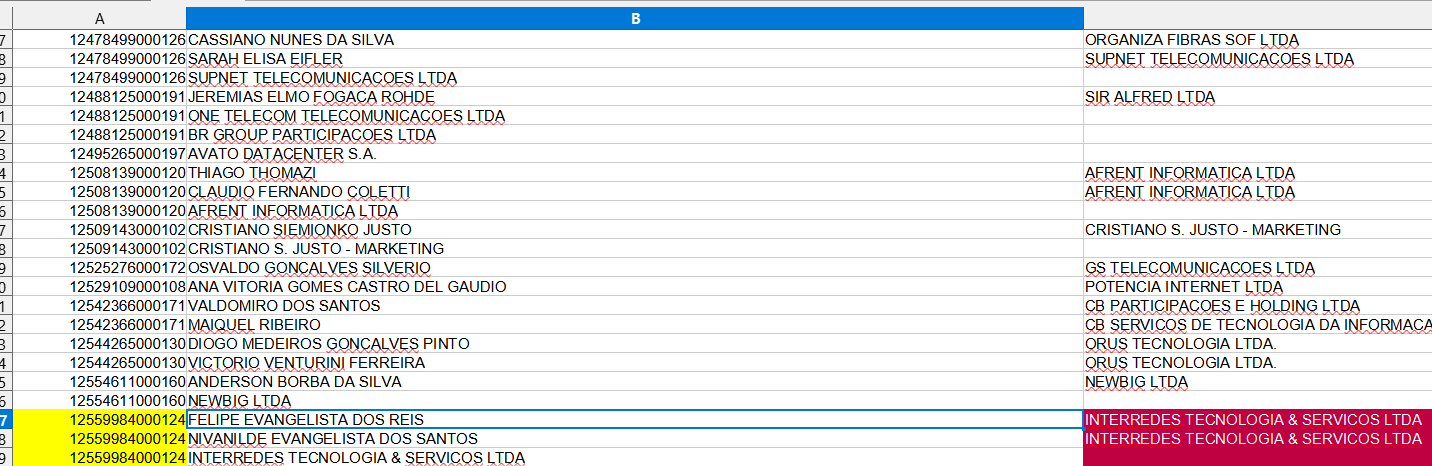
Task: Click yellow number cell beside FELIPE EVANGELISTA DOS REIS
Action: coord(99,420)
